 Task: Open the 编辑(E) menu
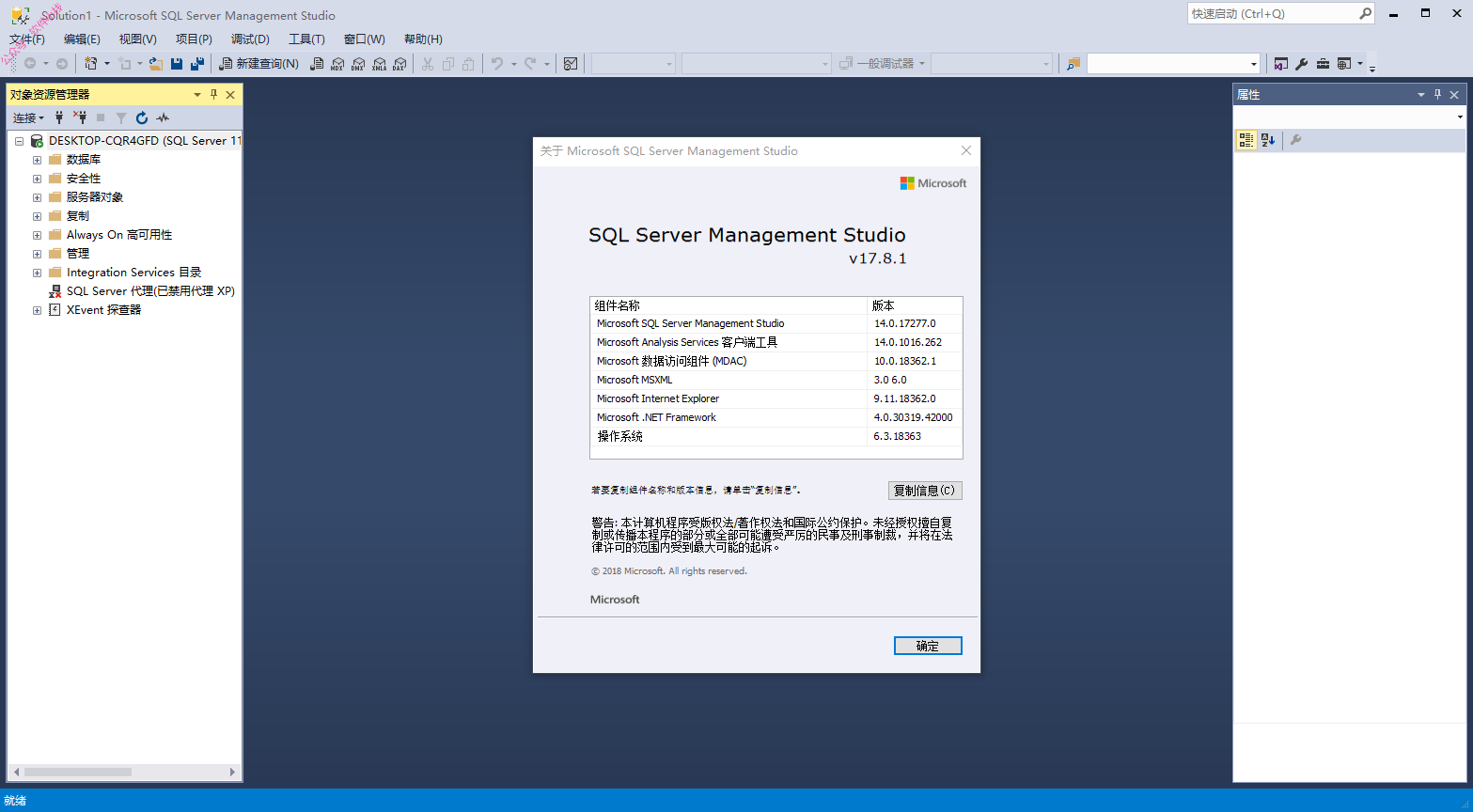click(82, 39)
